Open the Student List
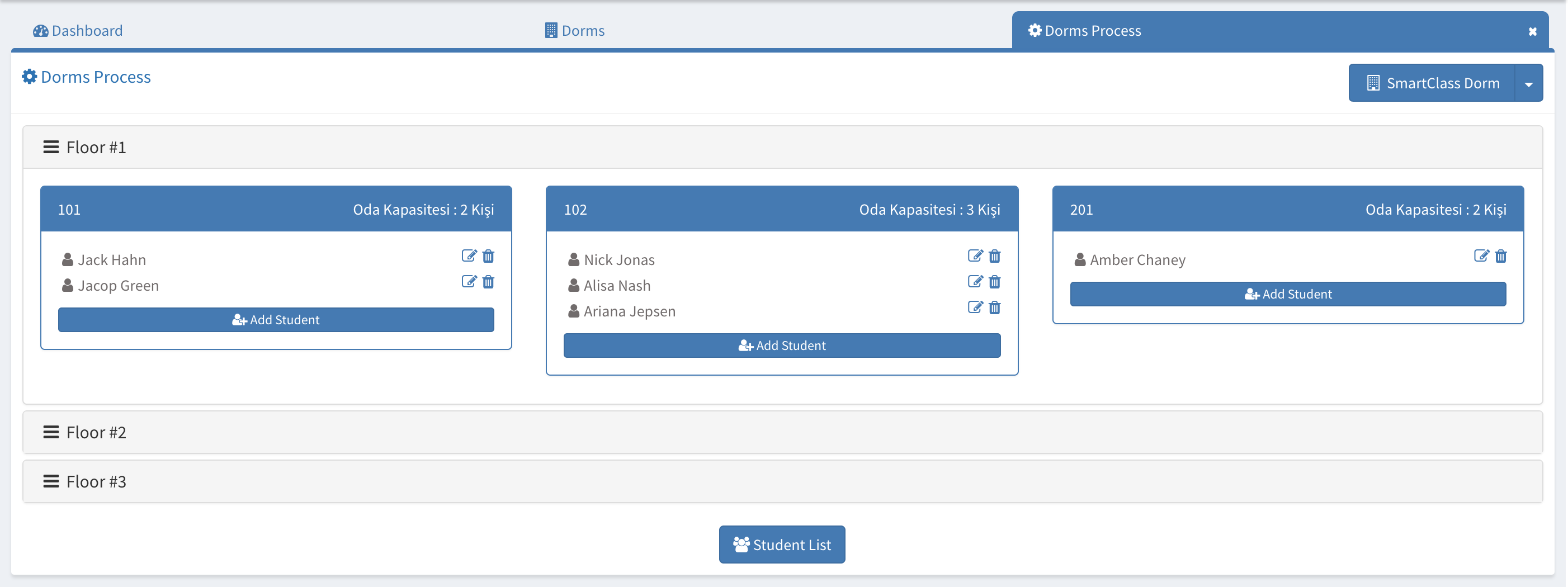This screenshot has height=587, width=1568. click(x=782, y=545)
